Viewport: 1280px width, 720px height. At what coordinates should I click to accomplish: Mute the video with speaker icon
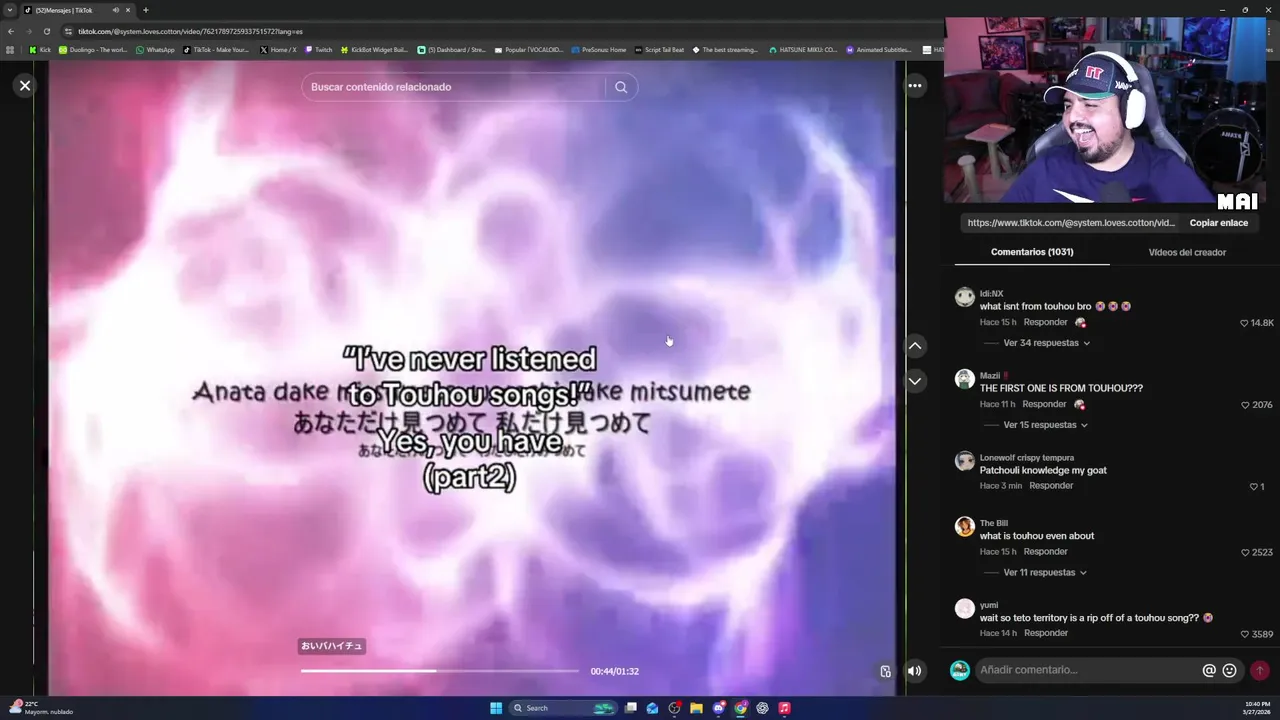(x=915, y=671)
